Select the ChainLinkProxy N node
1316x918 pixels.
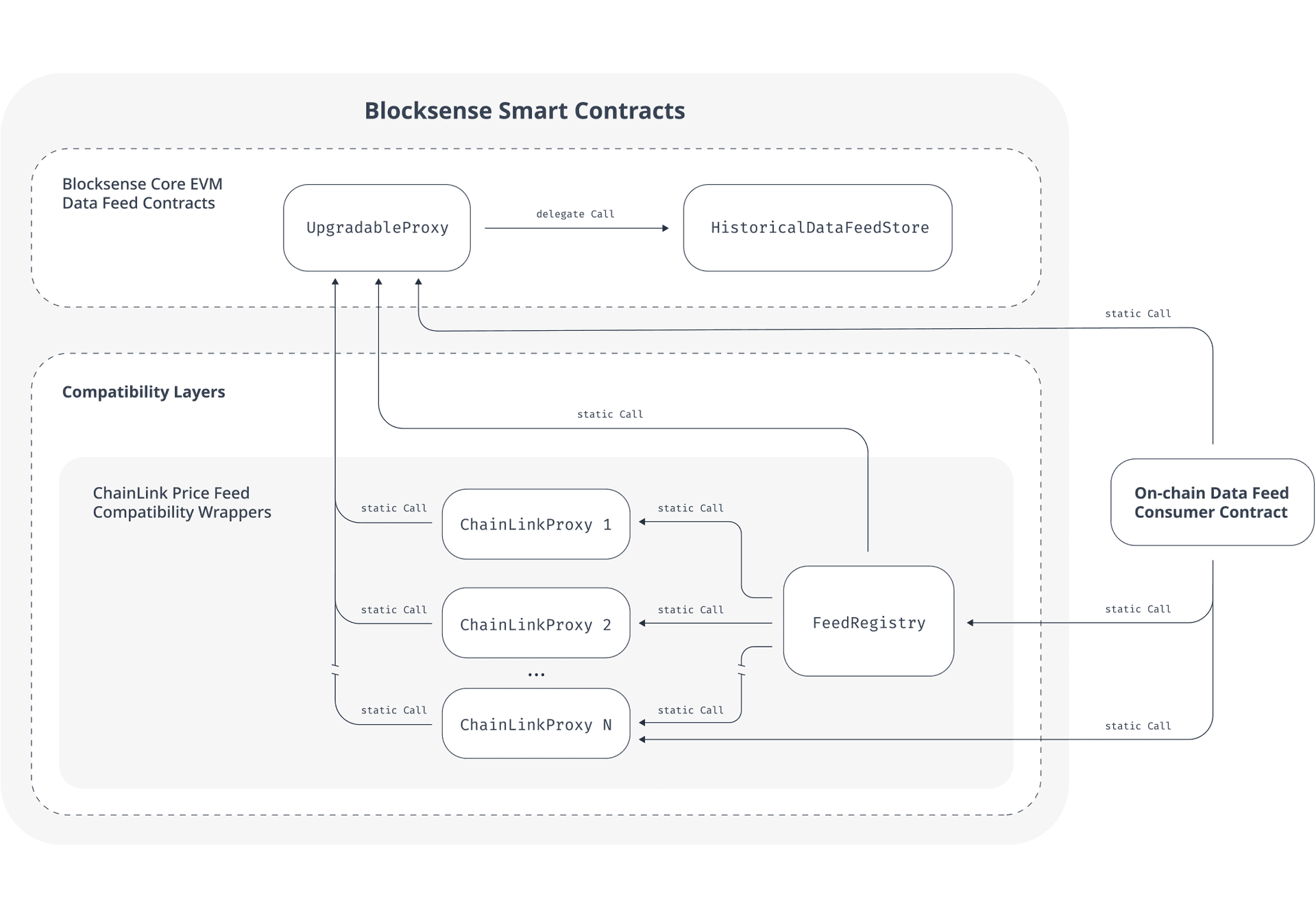(536, 723)
